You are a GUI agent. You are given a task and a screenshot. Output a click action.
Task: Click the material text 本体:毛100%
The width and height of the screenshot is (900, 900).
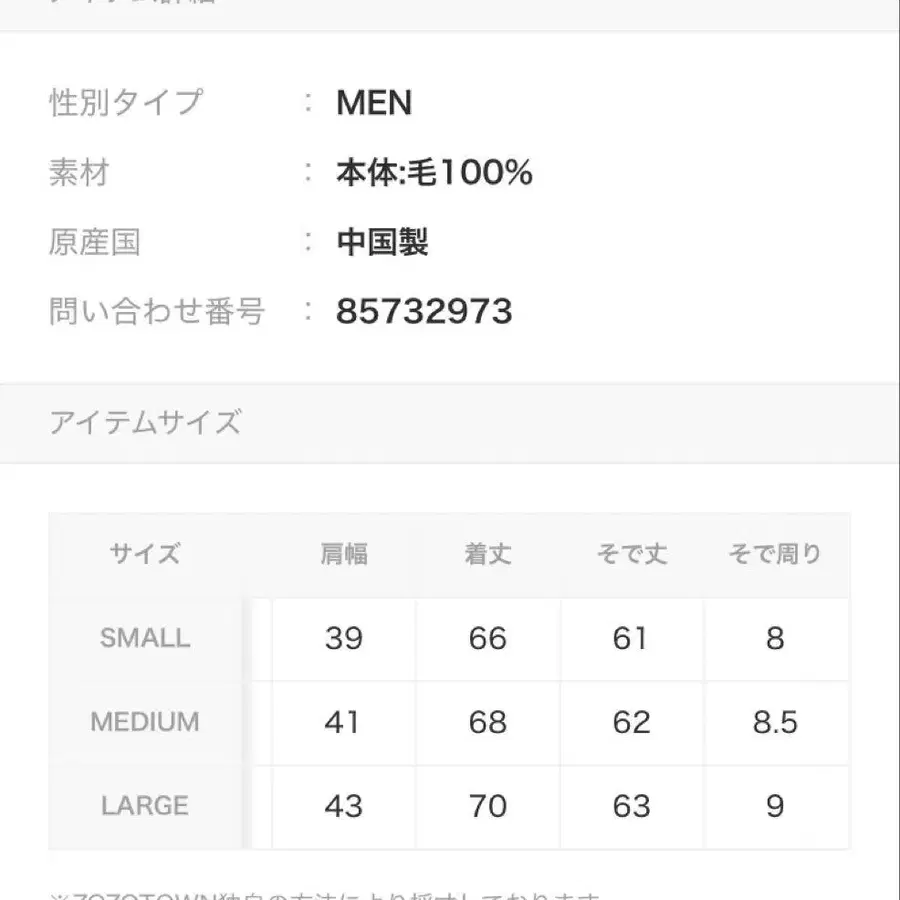[434, 173]
